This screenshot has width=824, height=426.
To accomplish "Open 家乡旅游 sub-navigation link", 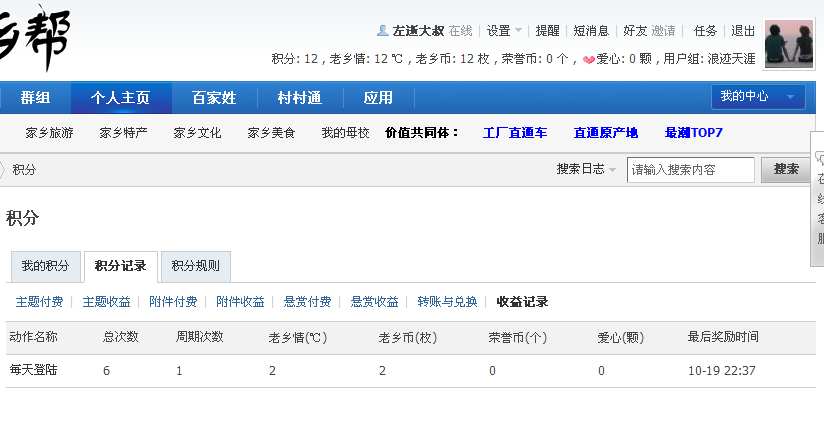I will (x=49, y=133).
